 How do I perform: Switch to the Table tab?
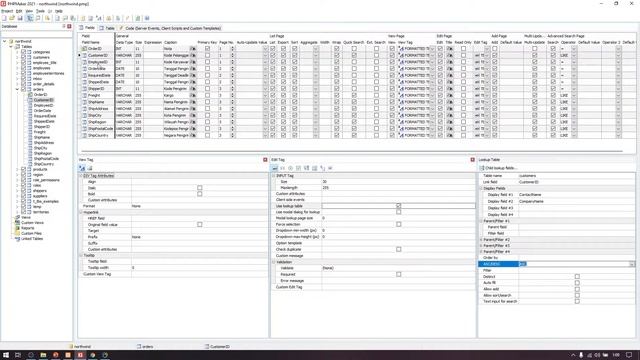click(107, 28)
